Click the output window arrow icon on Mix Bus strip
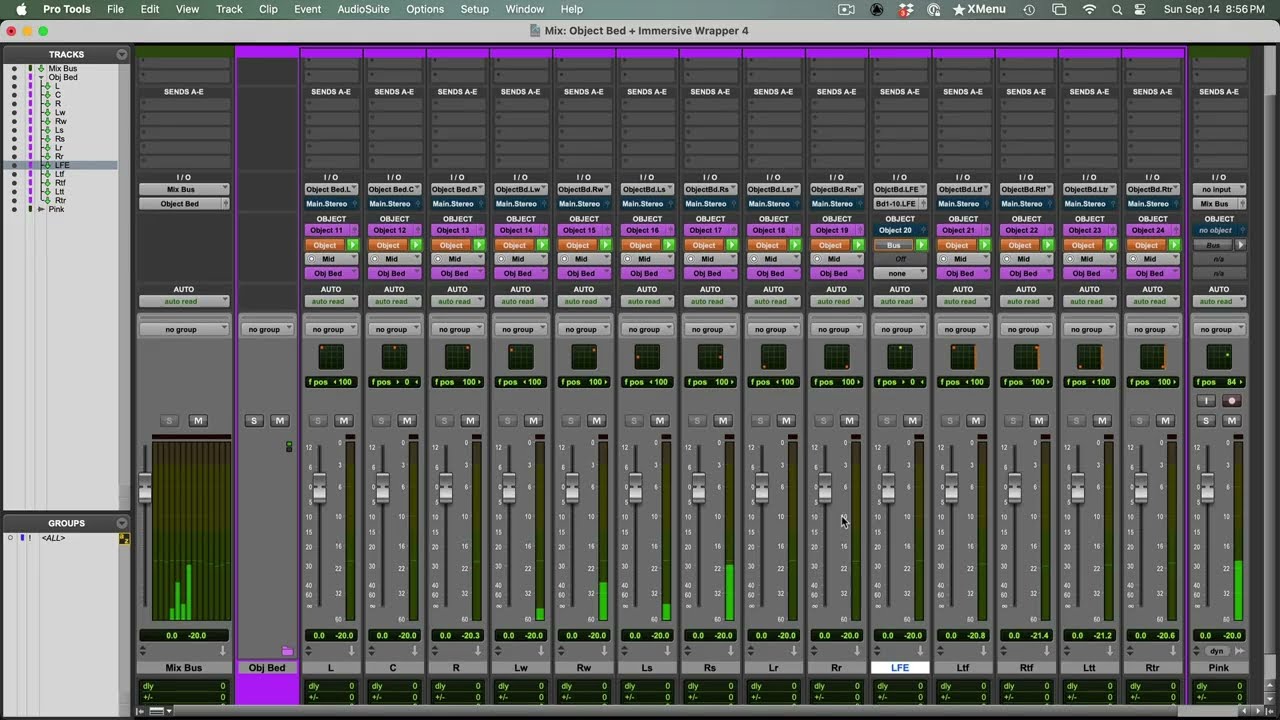This screenshot has width=1280, height=720. click(223, 651)
